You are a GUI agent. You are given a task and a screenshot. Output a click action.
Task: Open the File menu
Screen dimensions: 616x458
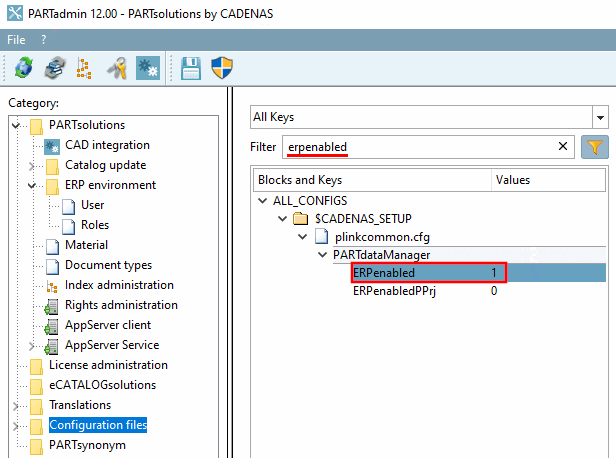coord(16,39)
